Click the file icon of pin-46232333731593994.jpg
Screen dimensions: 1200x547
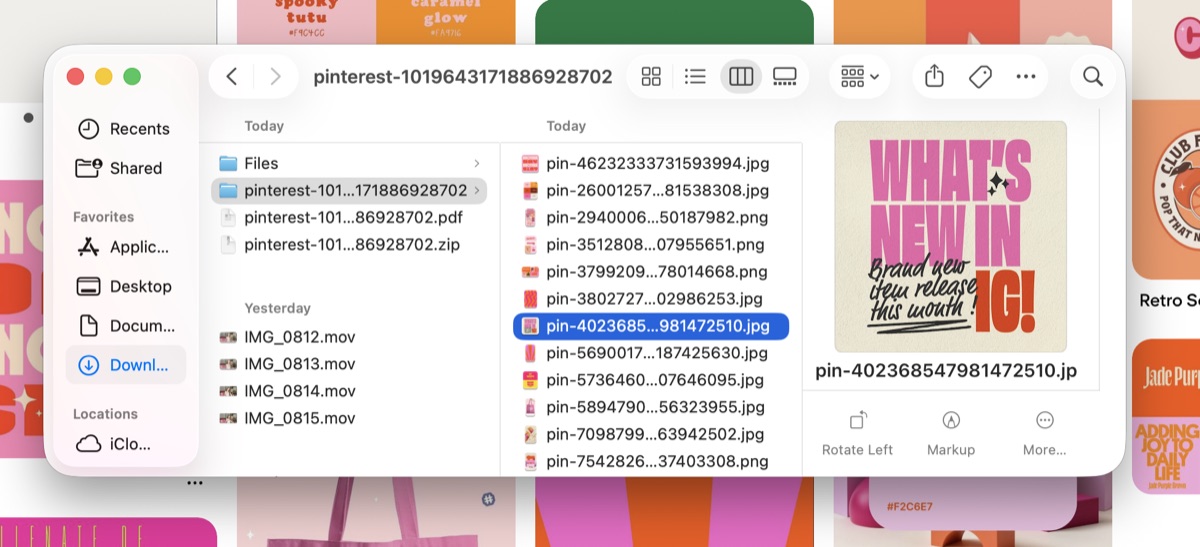[x=530, y=163]
